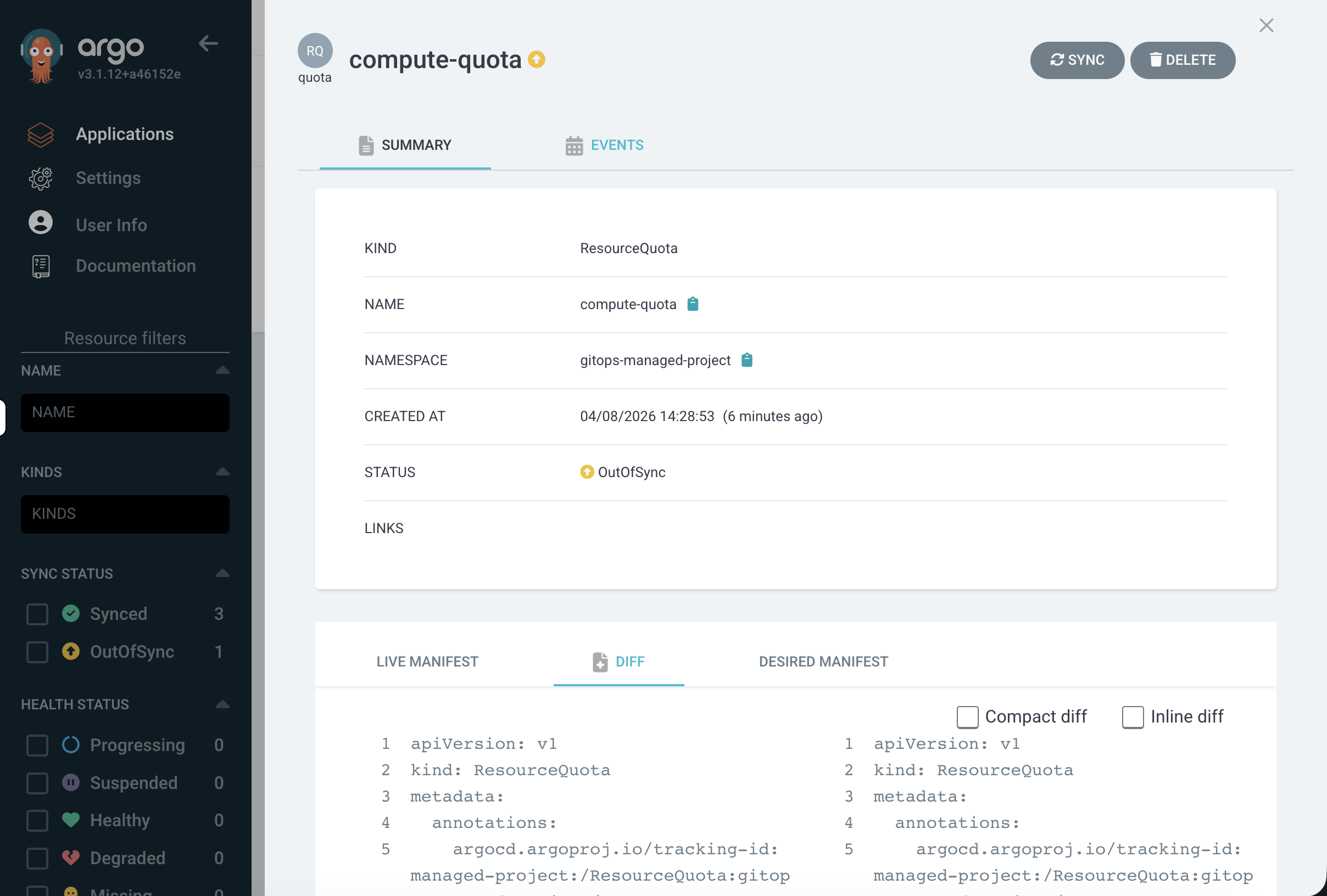The height and width of the screenshot is (896, 1327).
Task: Click the 'v3.1.12+a46152e' version label
Action: pyautogui.click(x=130, y=74)
